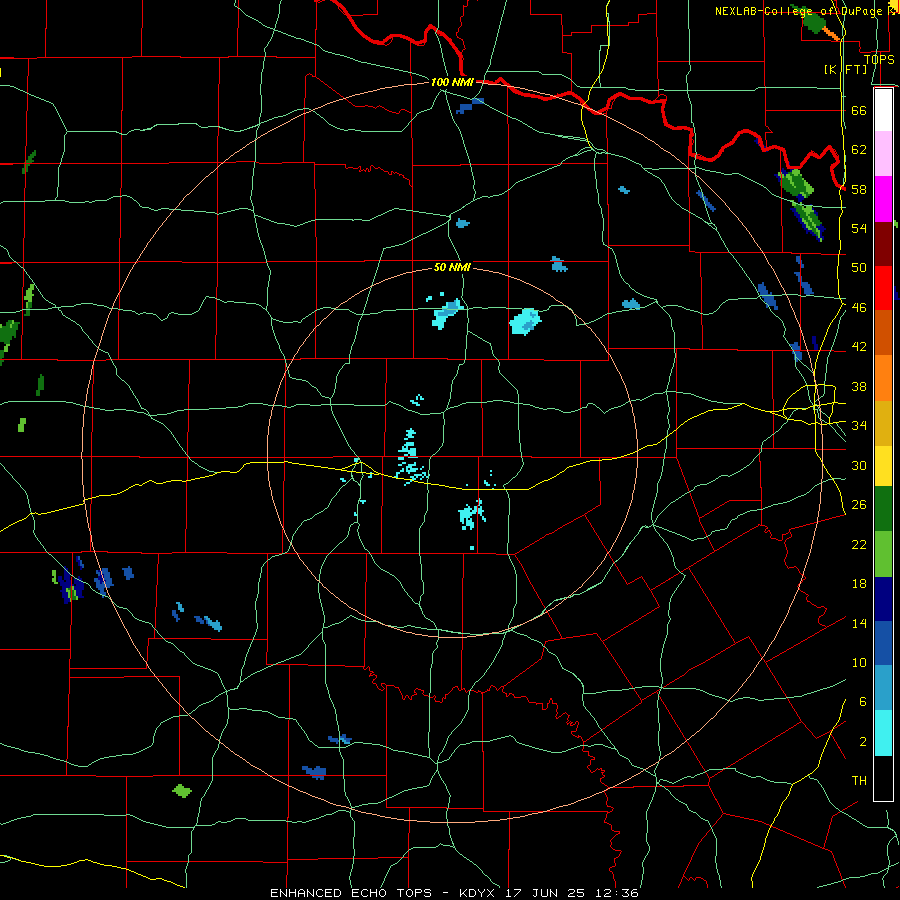Click the white swatch in the tops legend

pos(883,110)
